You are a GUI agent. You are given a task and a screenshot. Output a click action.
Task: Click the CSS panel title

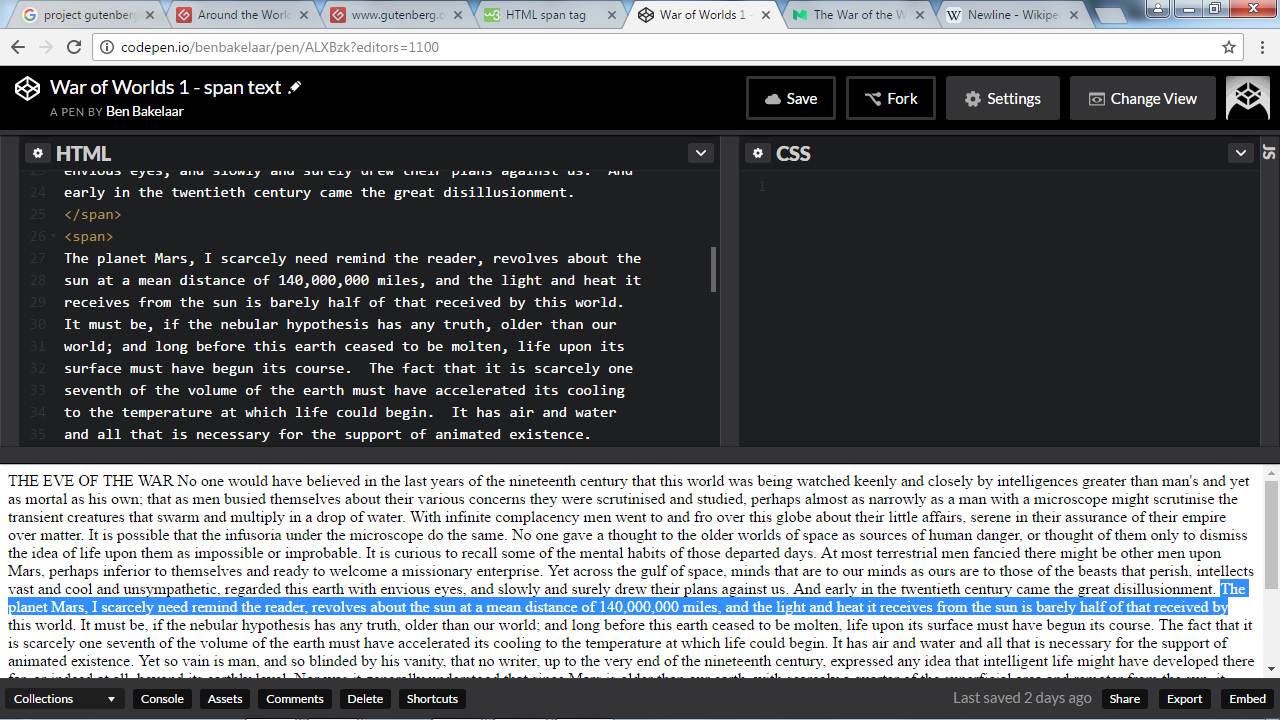tap(793, 153)
